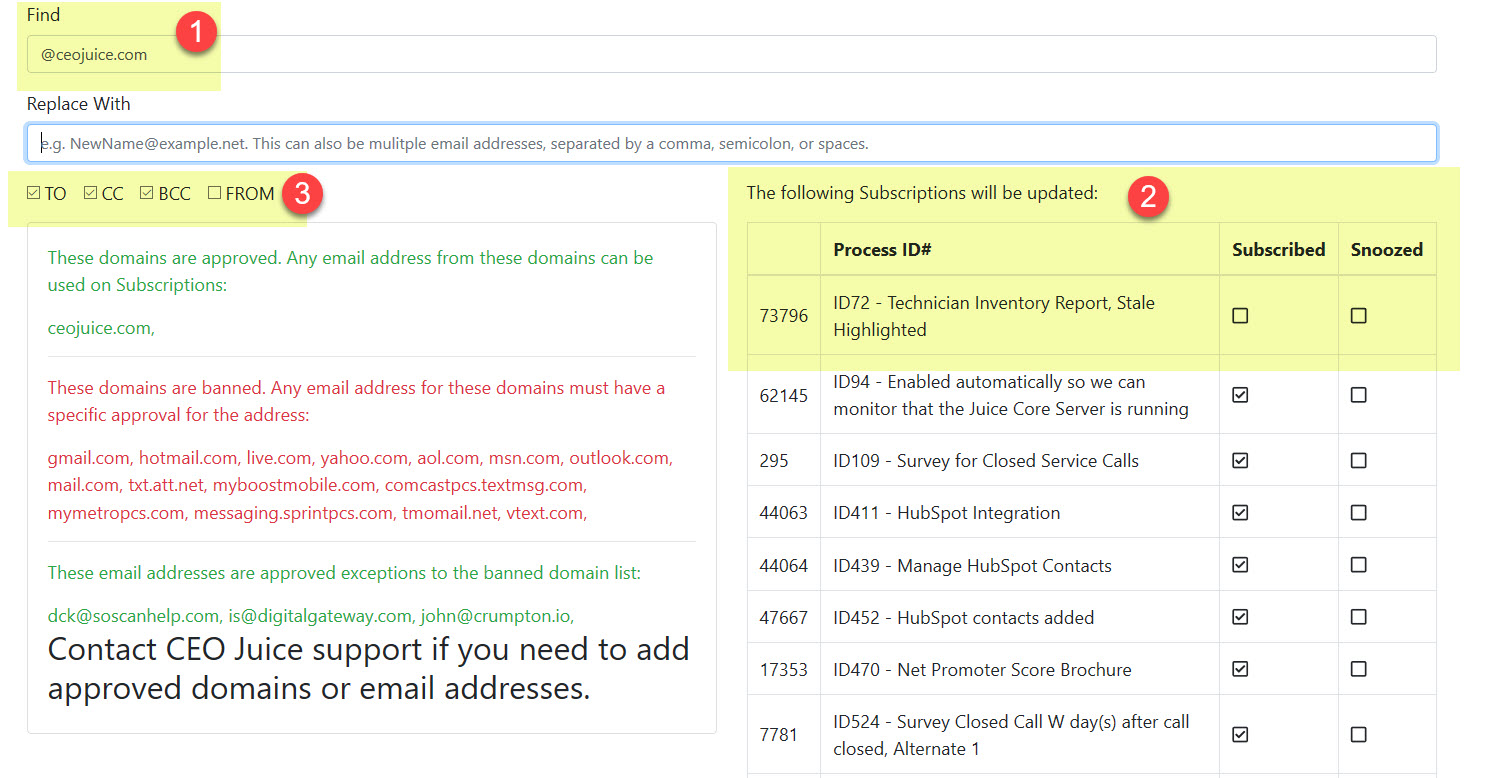Uncheck Subscribed for ID439 Manage HubSpot Contacts
1490x778 pixels.
[1240, 565]
